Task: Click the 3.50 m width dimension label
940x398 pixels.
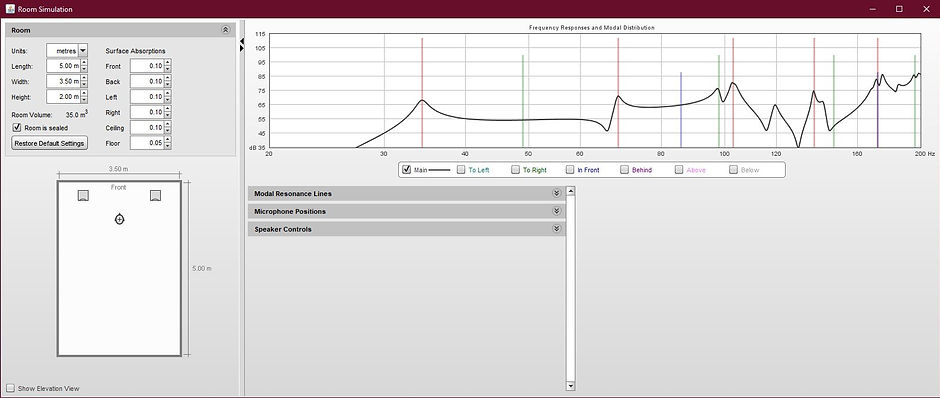Action: pos(118,169)
